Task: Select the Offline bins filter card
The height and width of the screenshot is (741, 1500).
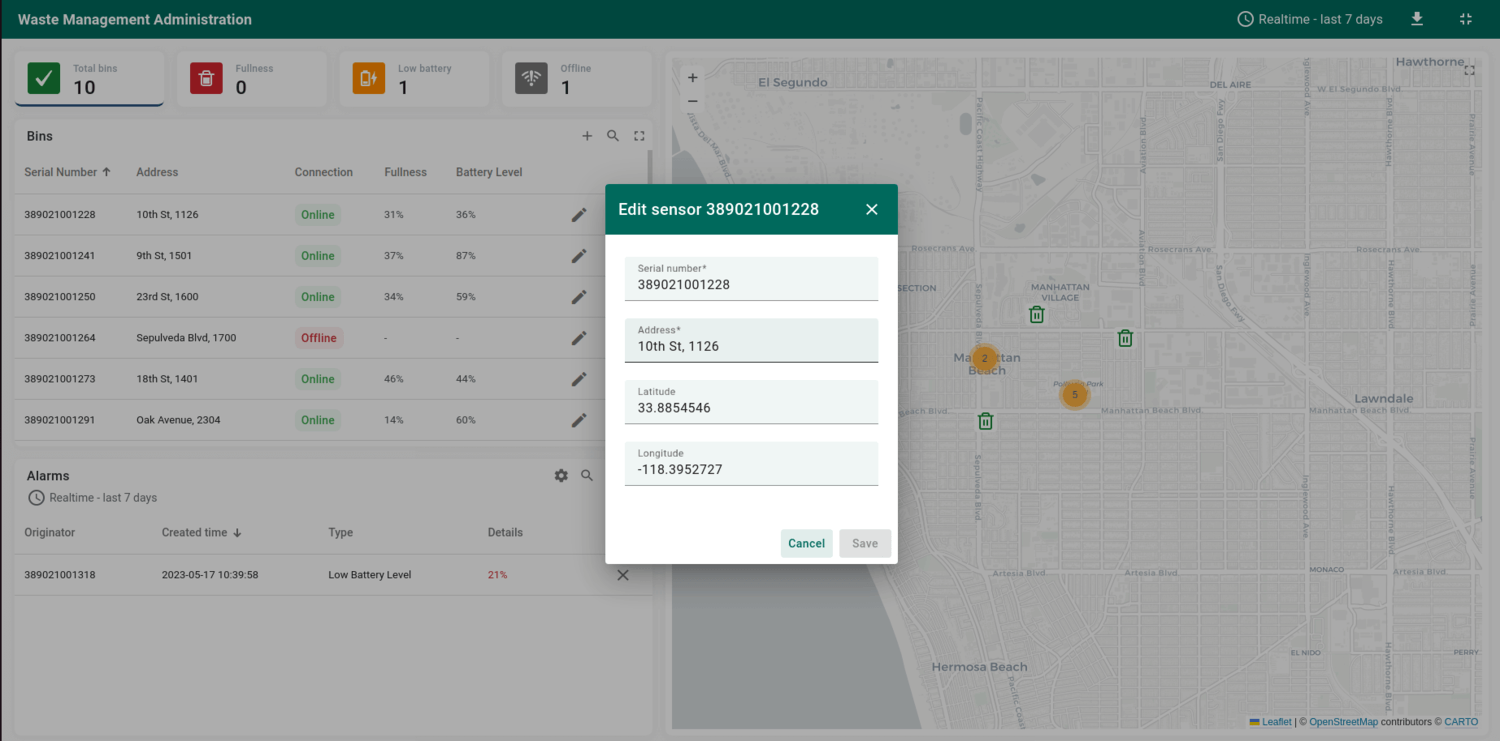Action: click(x=576, y=79)
